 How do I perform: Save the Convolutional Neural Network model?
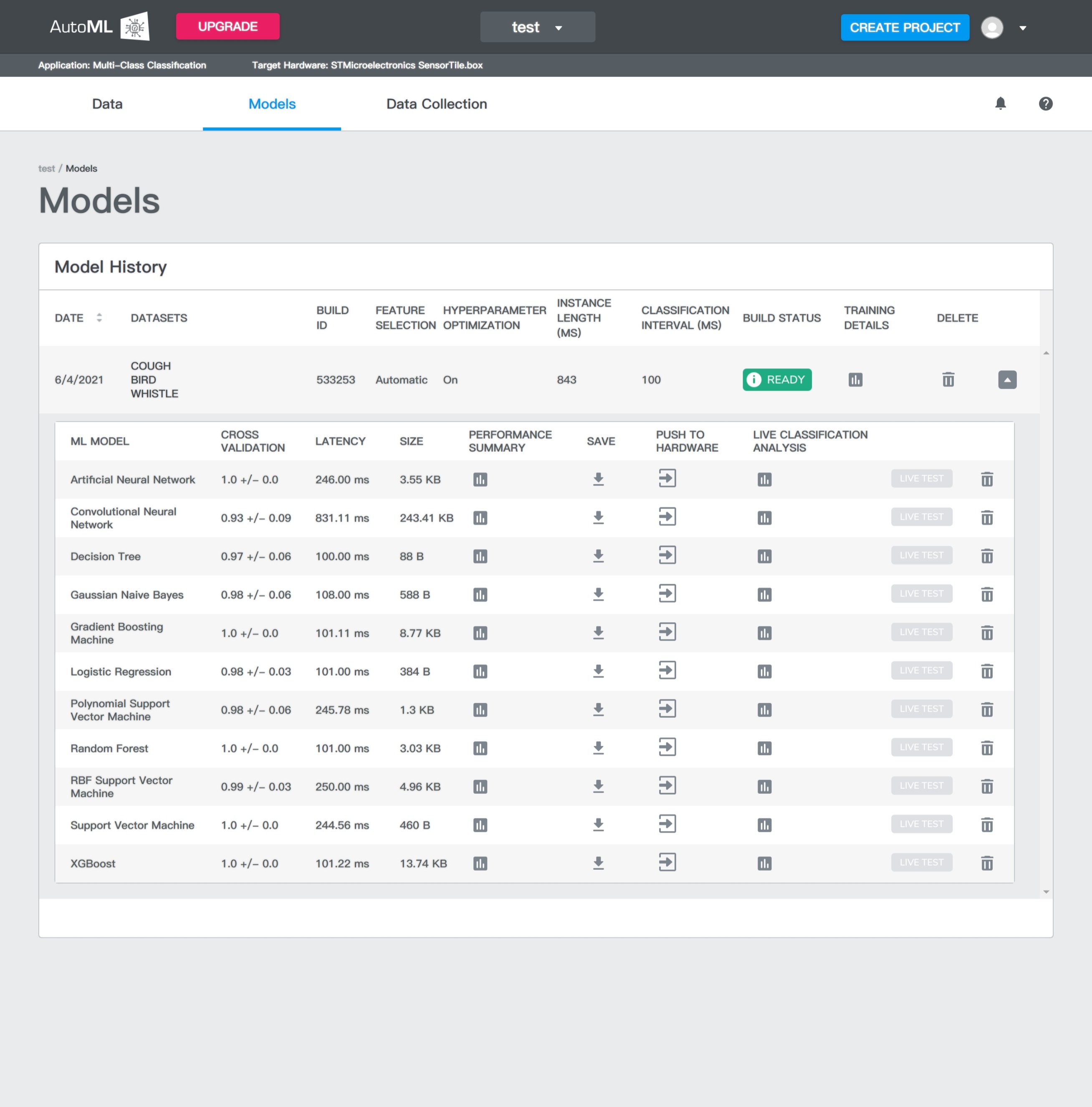pyautogui.click(x=598, y=518)
